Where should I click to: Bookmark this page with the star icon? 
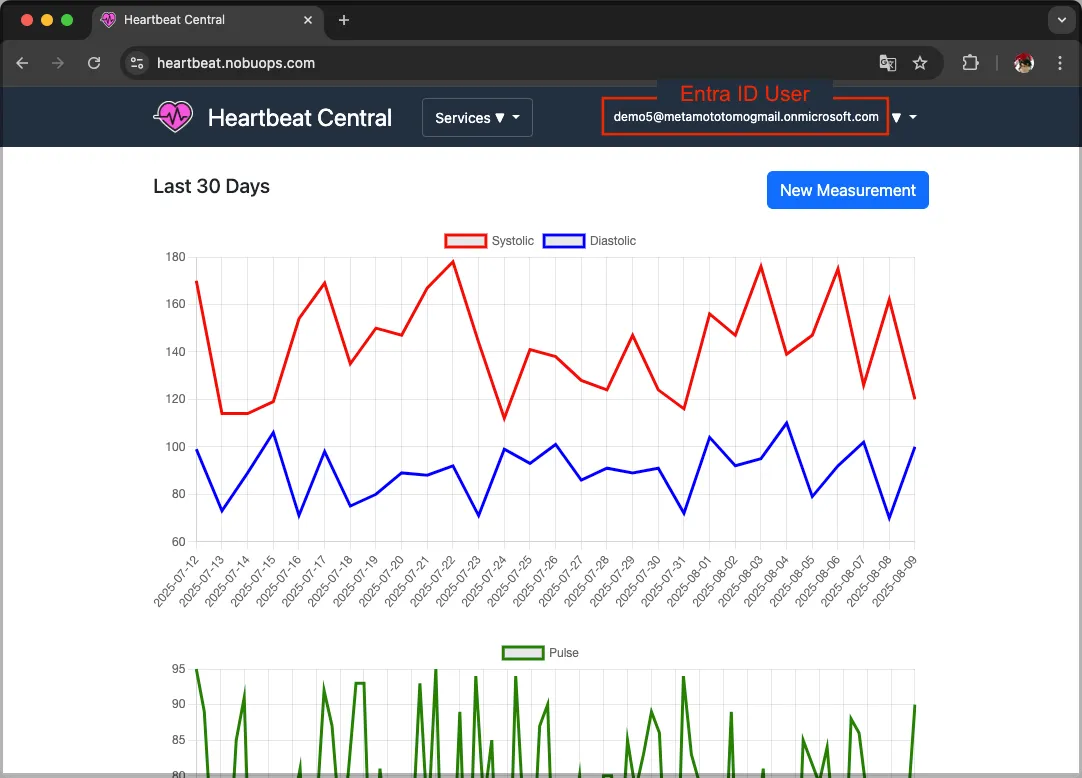point(920,63)
